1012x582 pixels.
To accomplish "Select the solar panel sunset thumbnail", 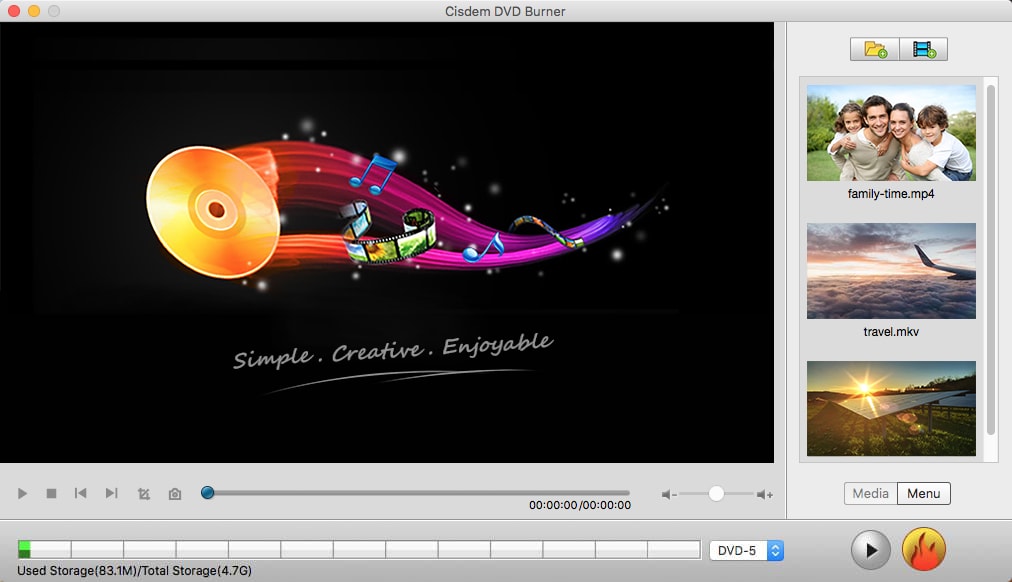I will pos(891,408).
